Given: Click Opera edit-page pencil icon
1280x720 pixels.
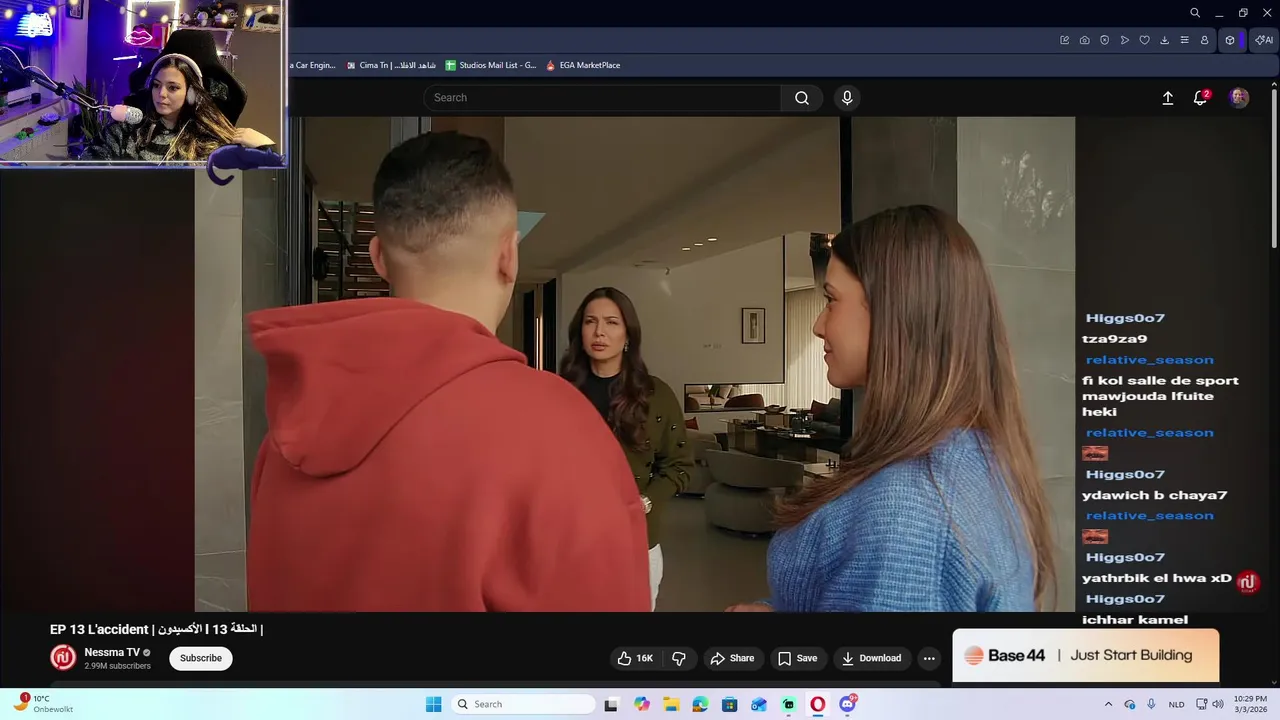Looking at the screenshot, I should 1065,40.
